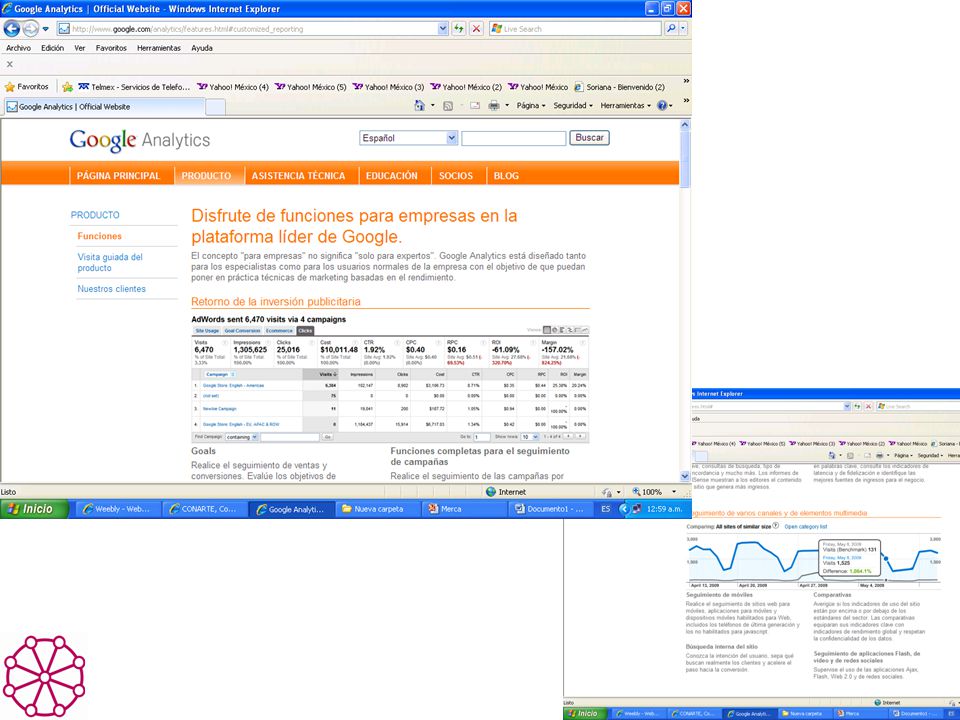Open the SOCIOS nav tab

456,176
